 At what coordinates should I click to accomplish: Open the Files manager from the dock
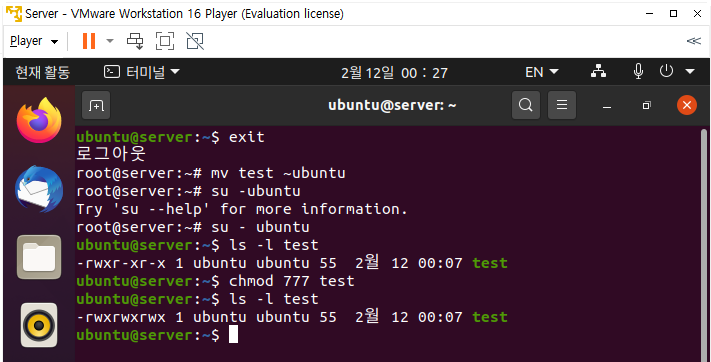click(x=39, y=257)
